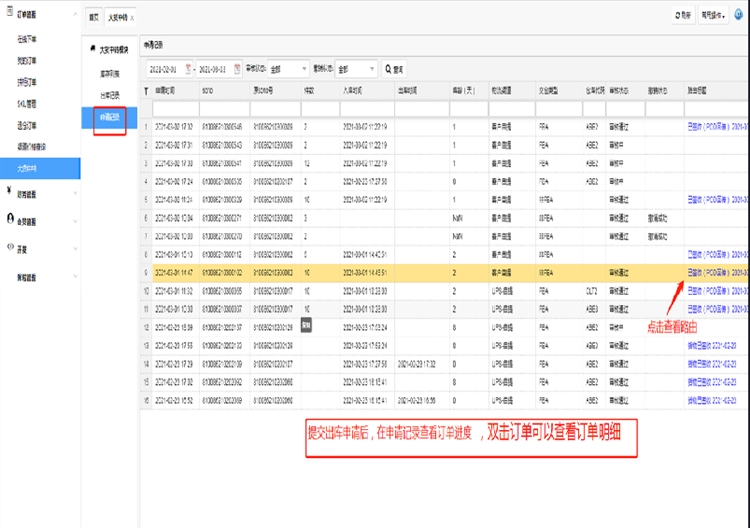
Task: Click the 刷新 refresh button
Action: coord(683,15)
